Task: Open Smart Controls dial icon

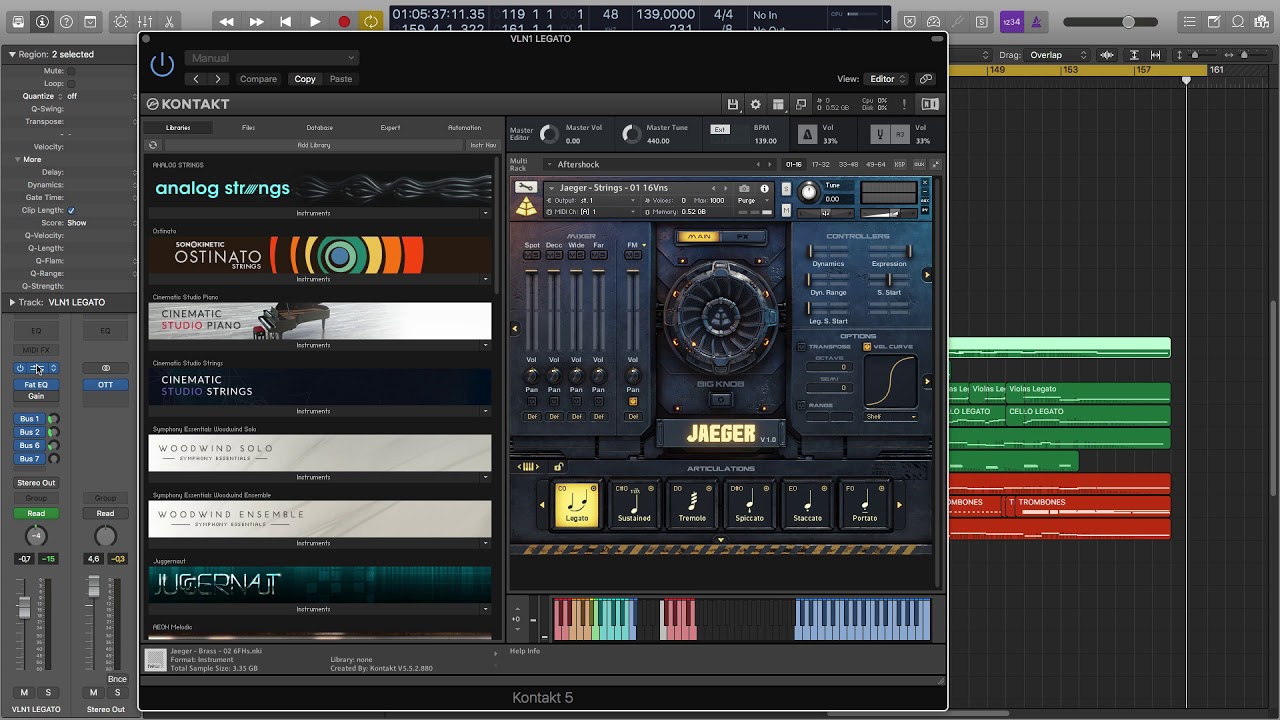Action: click(121, 21)
